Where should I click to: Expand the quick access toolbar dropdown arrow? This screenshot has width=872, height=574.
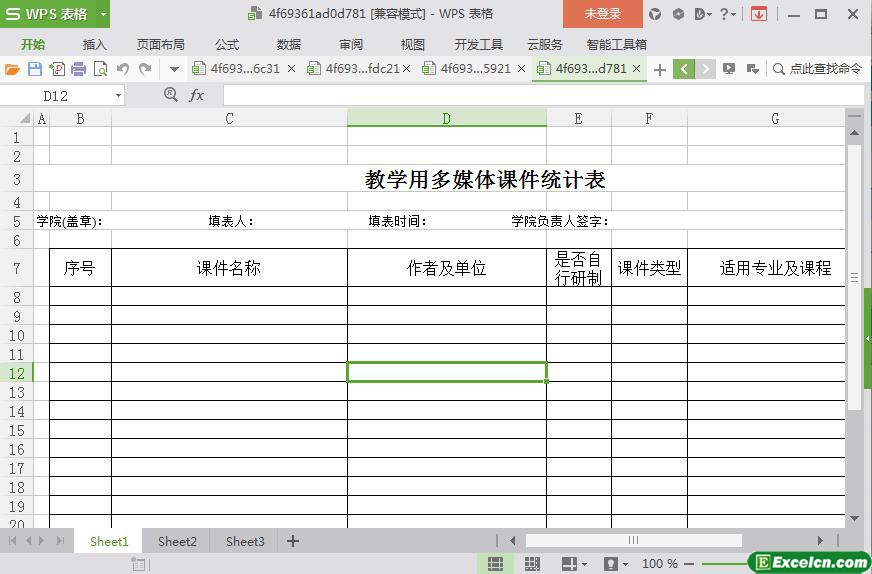[x=174, y=70]
